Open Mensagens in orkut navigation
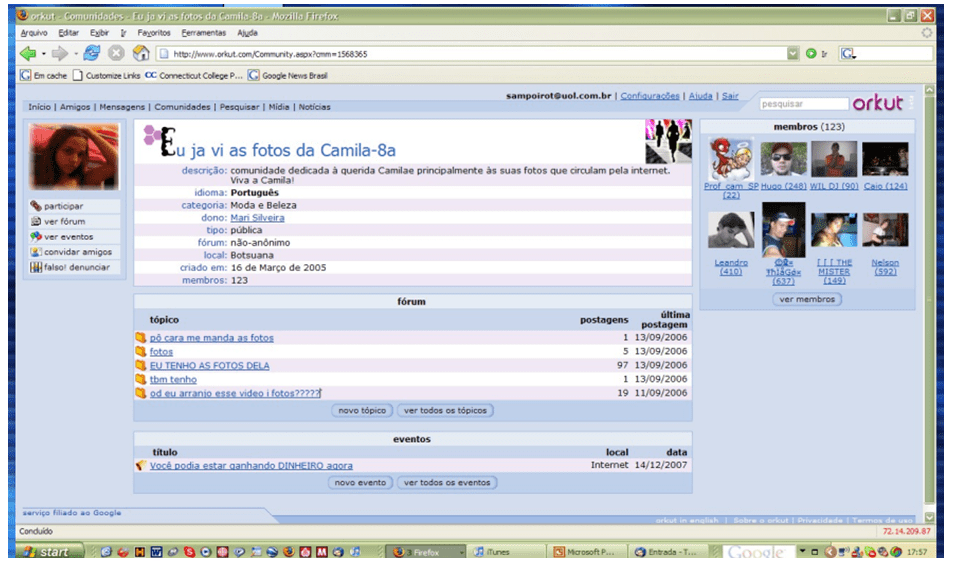The height and width of the screenshot is (568, 959). point(122,106)
